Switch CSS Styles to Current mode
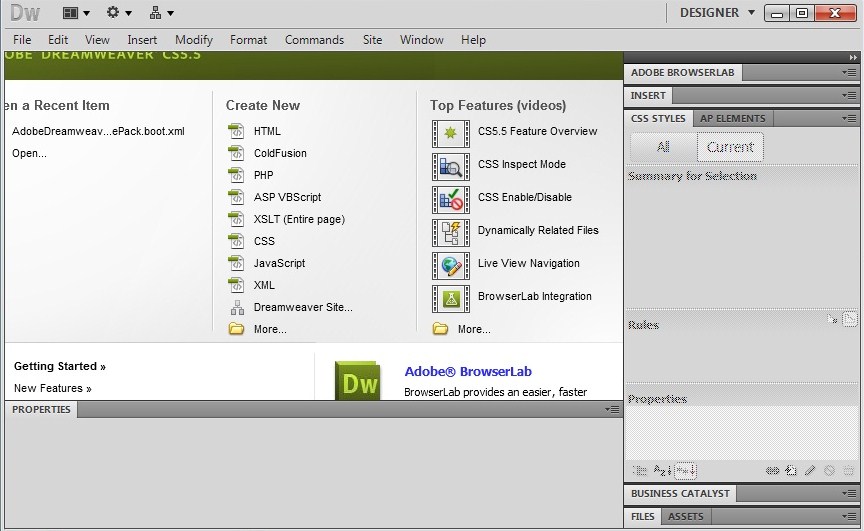The height and width of the screenshot is (531, 864). 730,147
